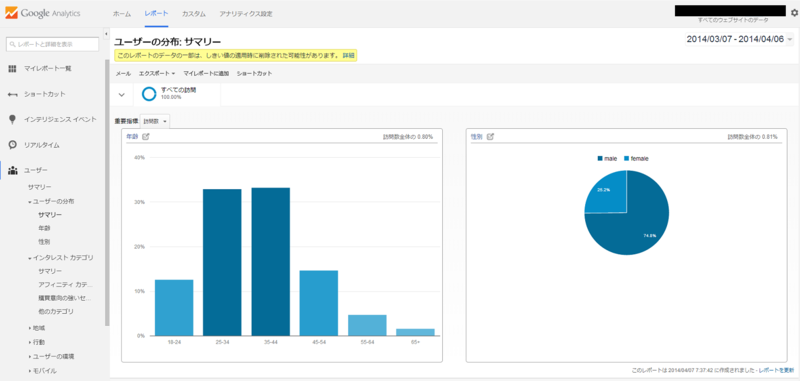The image size is (800, 381).
Task: Click the メール toolbar button
Action: point(123,73)
